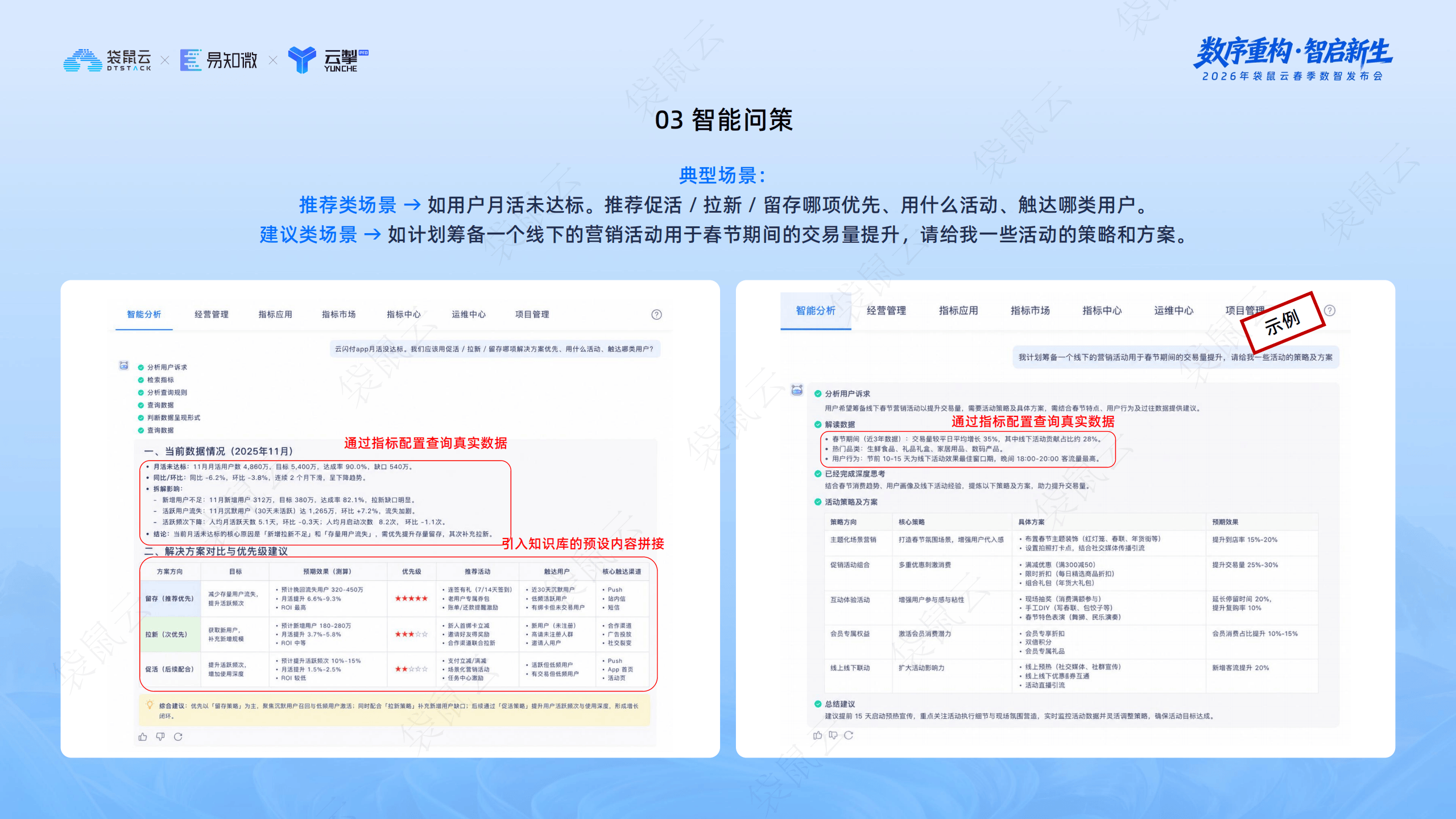This screenshot has width=1456, height=819.
Task: Click green check beside 总结建议
Action: click(818, 704)
